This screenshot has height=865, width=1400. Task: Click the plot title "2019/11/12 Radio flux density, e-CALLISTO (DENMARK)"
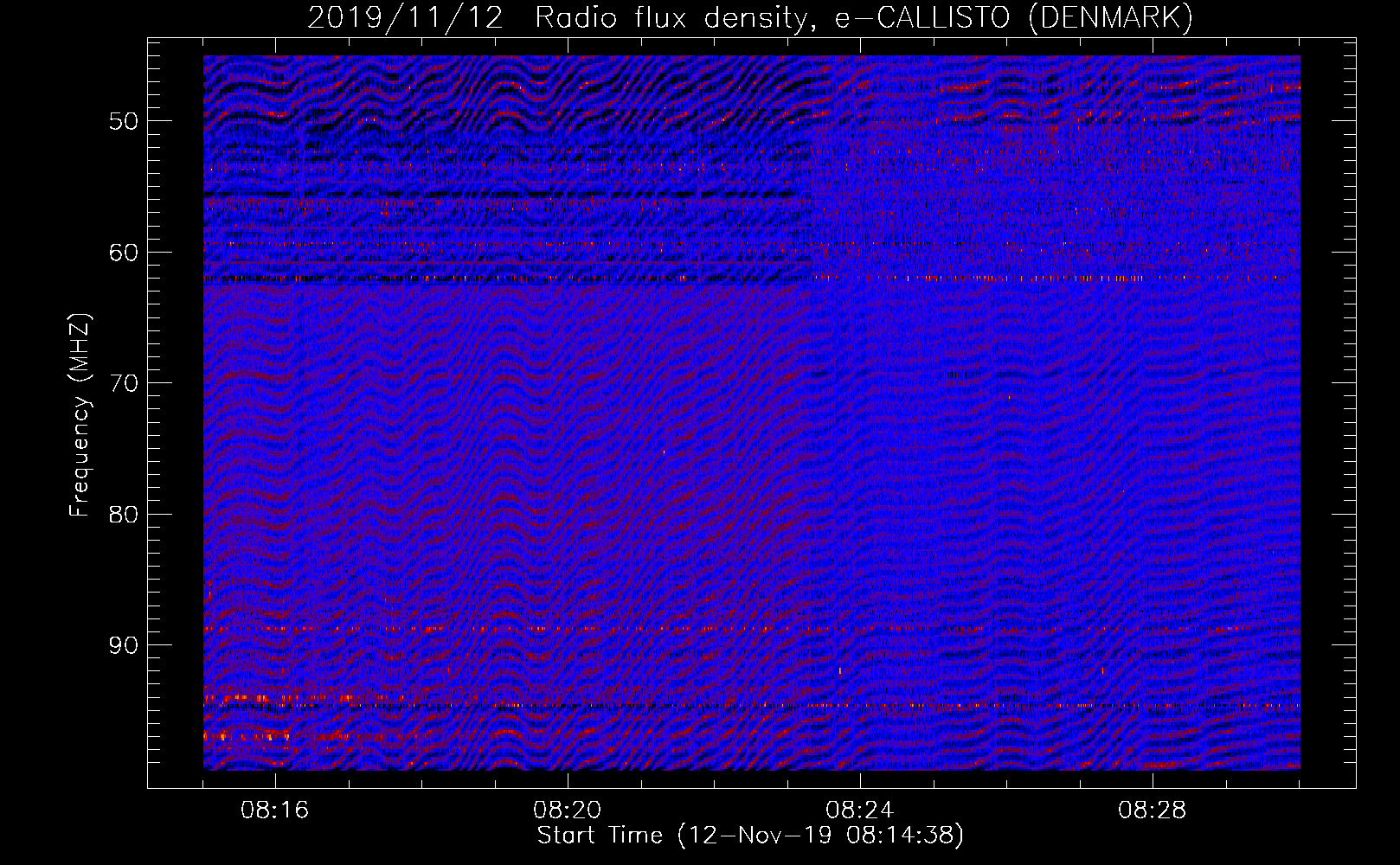[x=750, y=18]
